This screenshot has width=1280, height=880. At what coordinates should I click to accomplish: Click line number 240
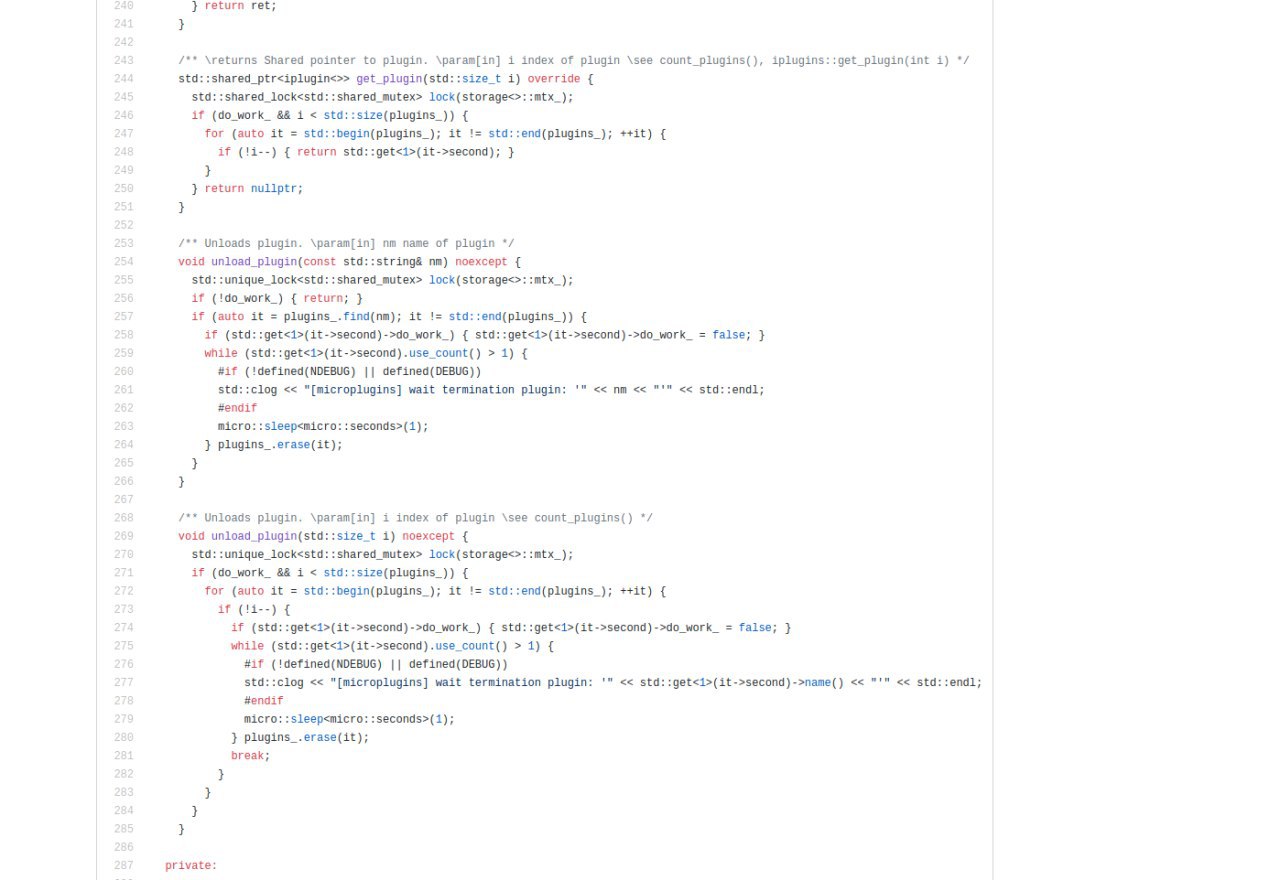click(x=123, y=6)
